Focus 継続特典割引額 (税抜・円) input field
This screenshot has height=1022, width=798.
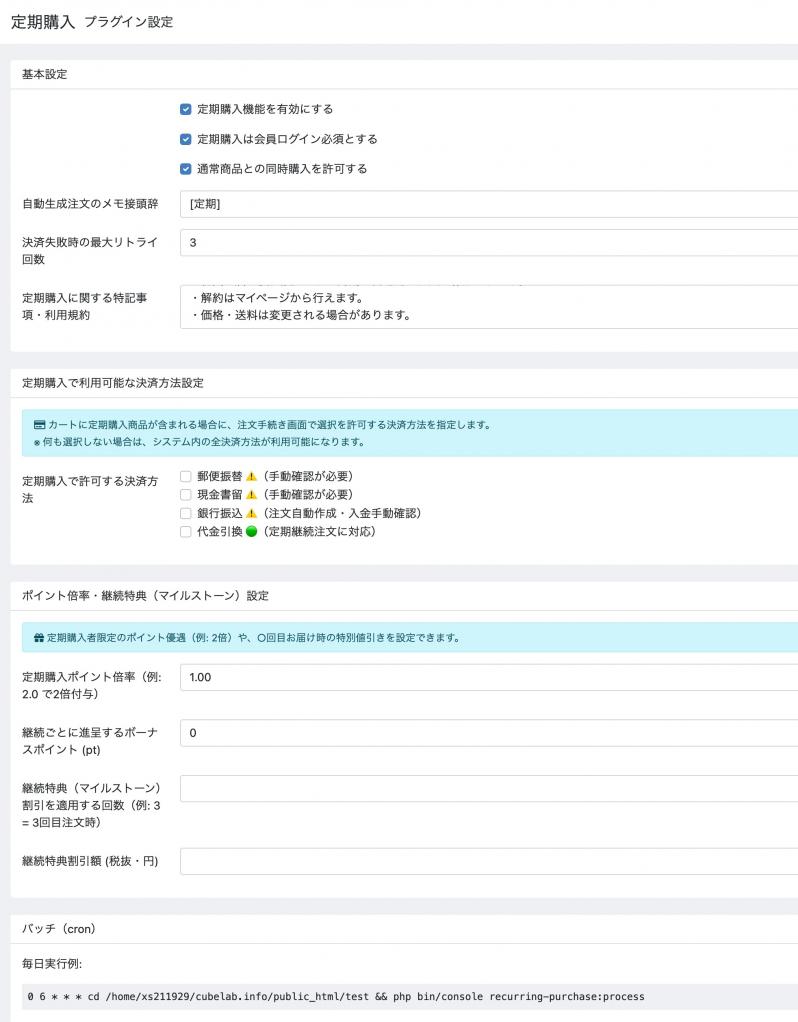click(489, 862)
